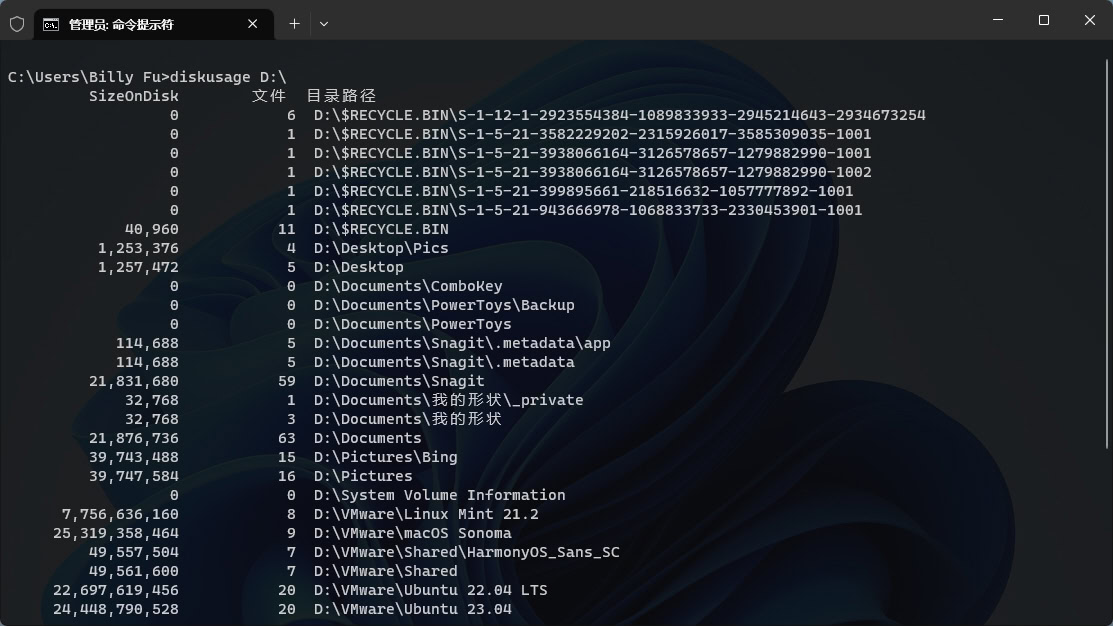Click the size value 39,743,488

pyautogui.click(x=134, y=458)
